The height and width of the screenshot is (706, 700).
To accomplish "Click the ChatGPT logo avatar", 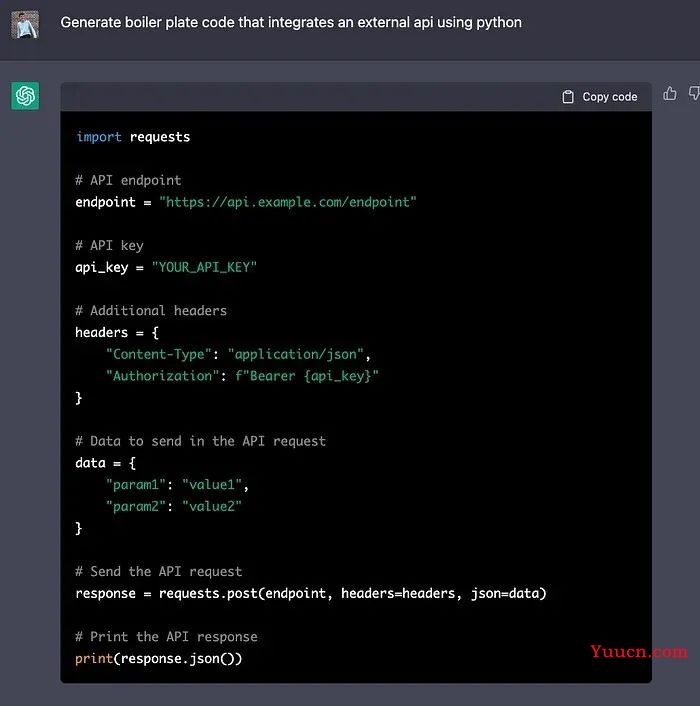I will click(x=25, y=95).
